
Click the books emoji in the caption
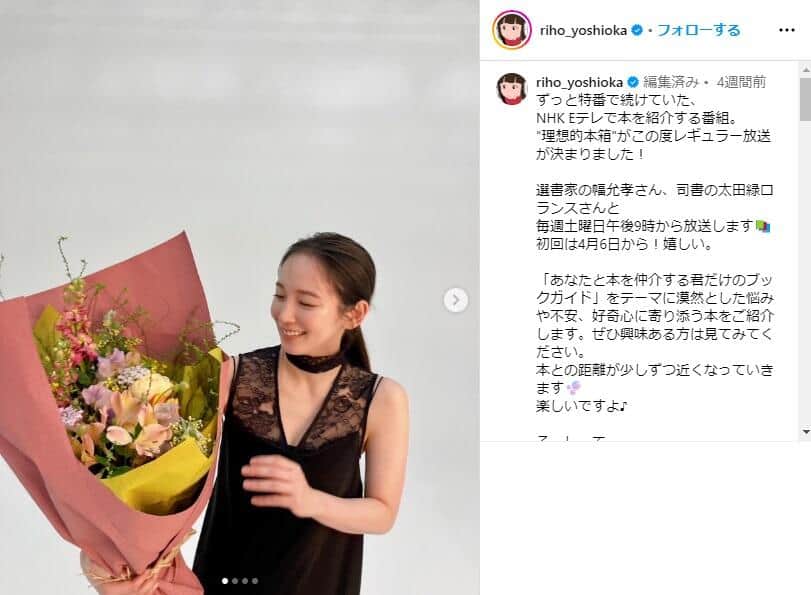point(763,226)
